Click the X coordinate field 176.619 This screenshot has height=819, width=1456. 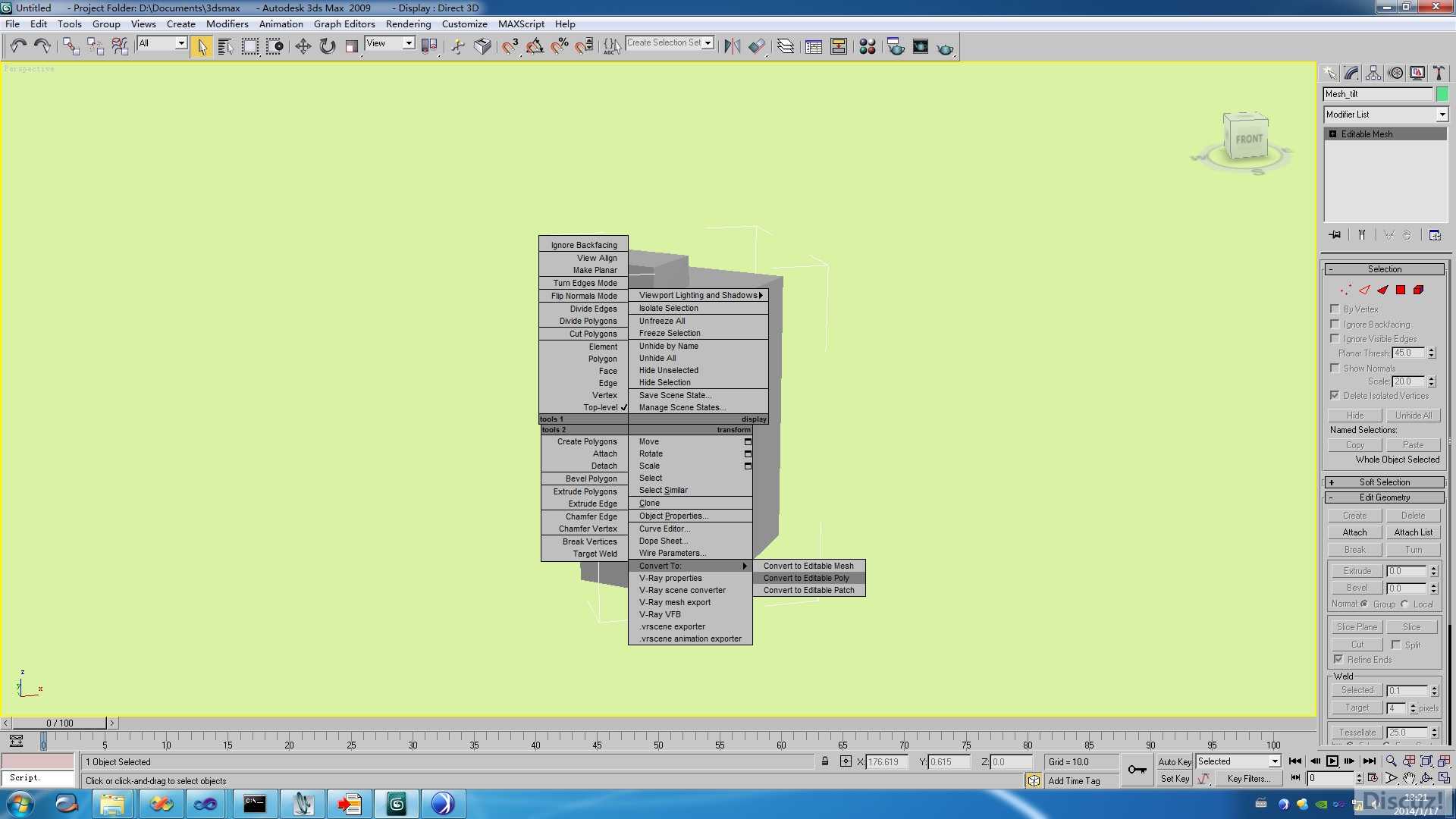[886, 761]
